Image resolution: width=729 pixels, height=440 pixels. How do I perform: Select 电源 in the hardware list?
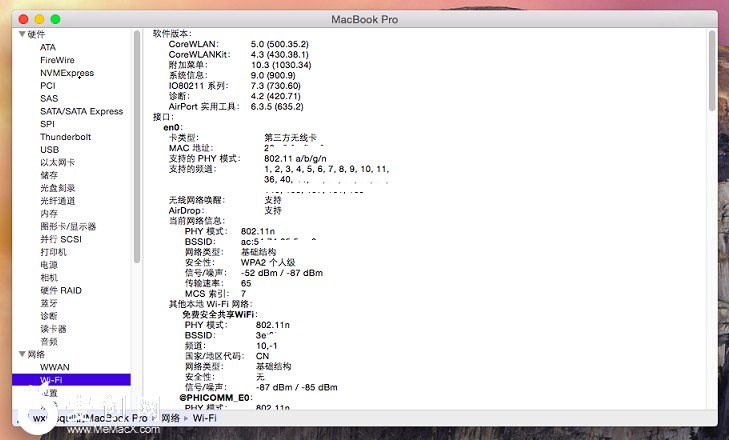[x=49, y=264]
